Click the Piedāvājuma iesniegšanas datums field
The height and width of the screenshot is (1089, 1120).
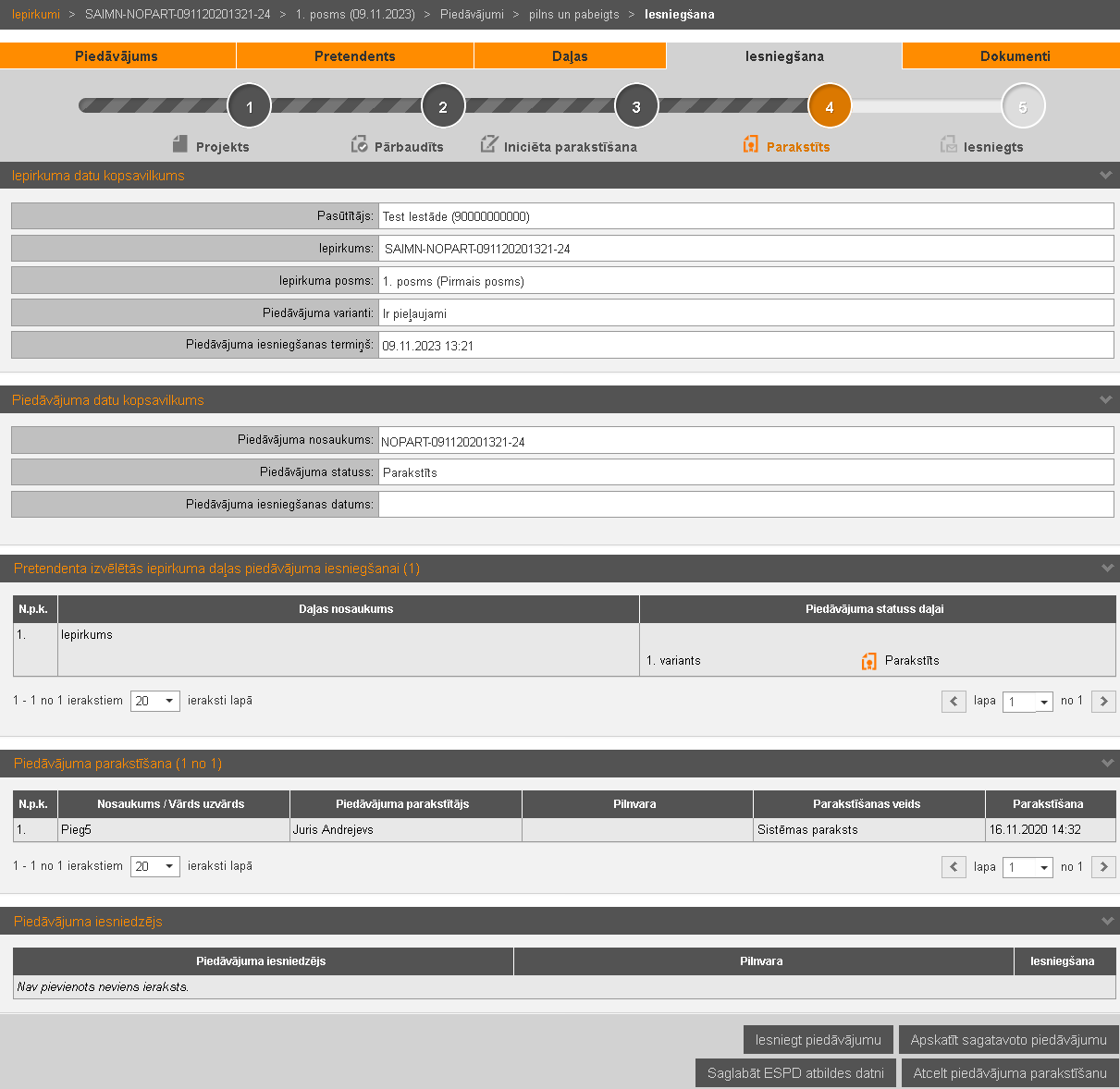click(x=745, y=505)
